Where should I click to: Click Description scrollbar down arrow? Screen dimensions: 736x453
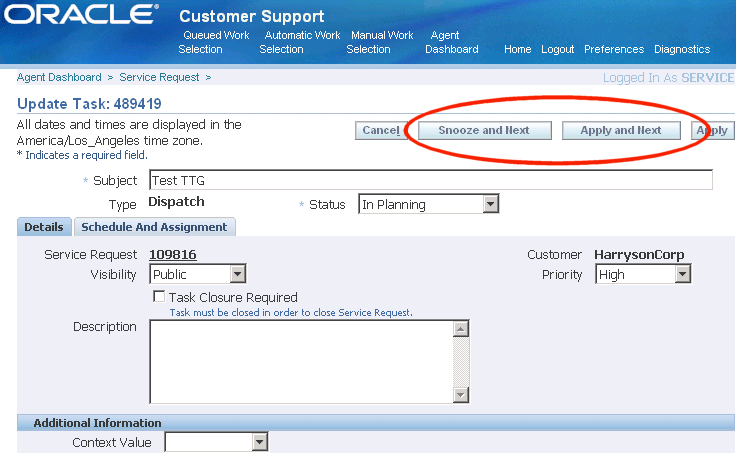click(461, 395)
